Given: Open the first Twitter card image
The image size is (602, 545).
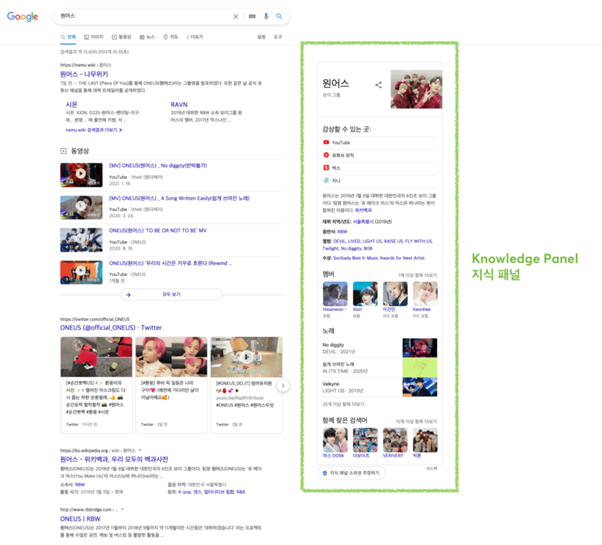Looking at the screenshot, I should pyautogui.click(x=96, y=357).
